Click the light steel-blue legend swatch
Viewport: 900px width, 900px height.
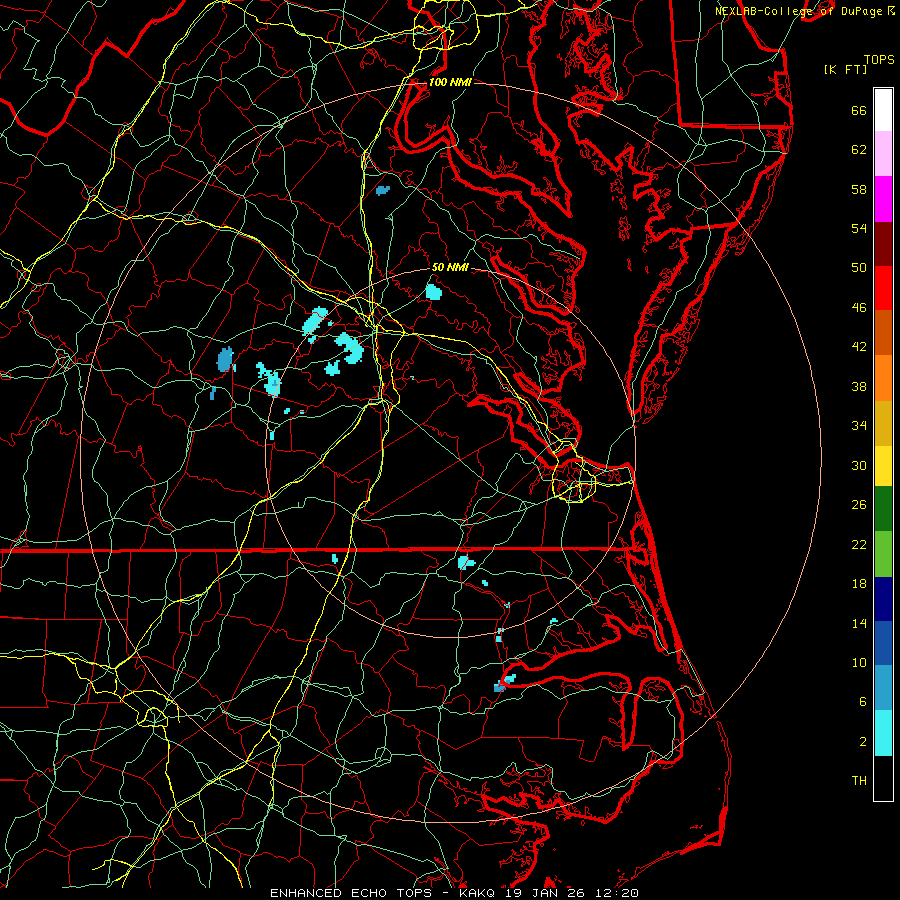click(x=883, y=688)
